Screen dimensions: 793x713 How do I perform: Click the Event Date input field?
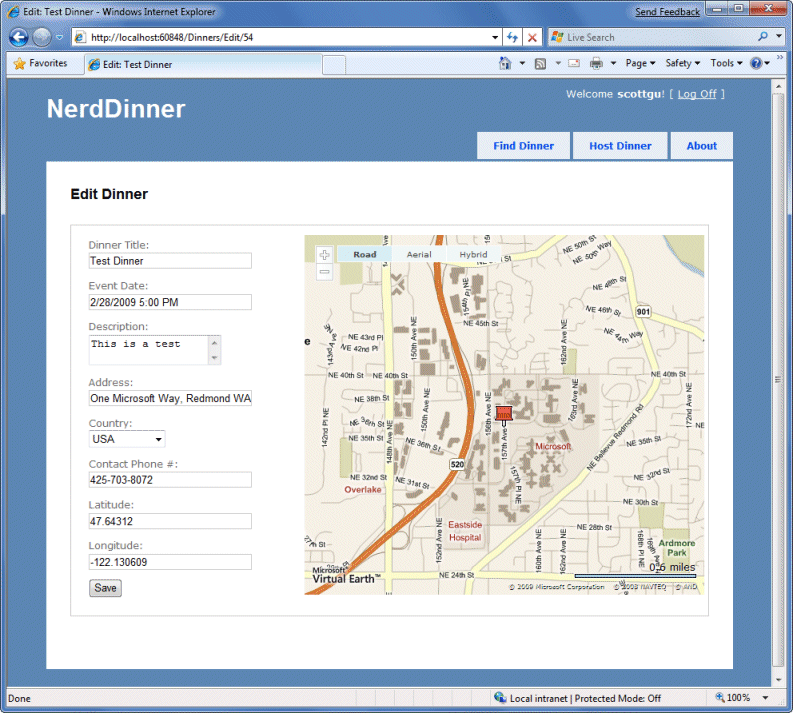pos(170,302)
